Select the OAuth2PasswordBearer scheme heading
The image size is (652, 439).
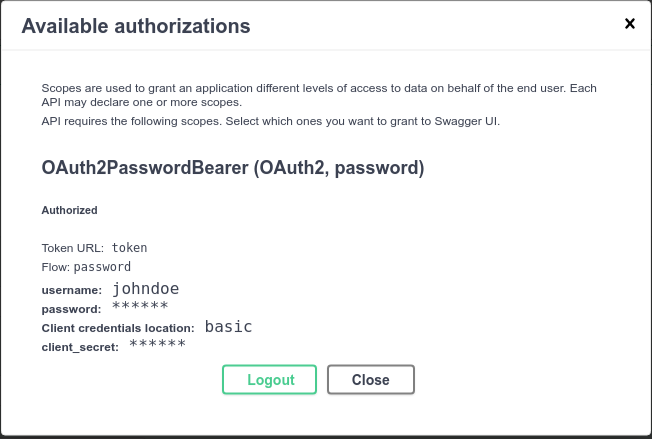click(x=233, y=169)
